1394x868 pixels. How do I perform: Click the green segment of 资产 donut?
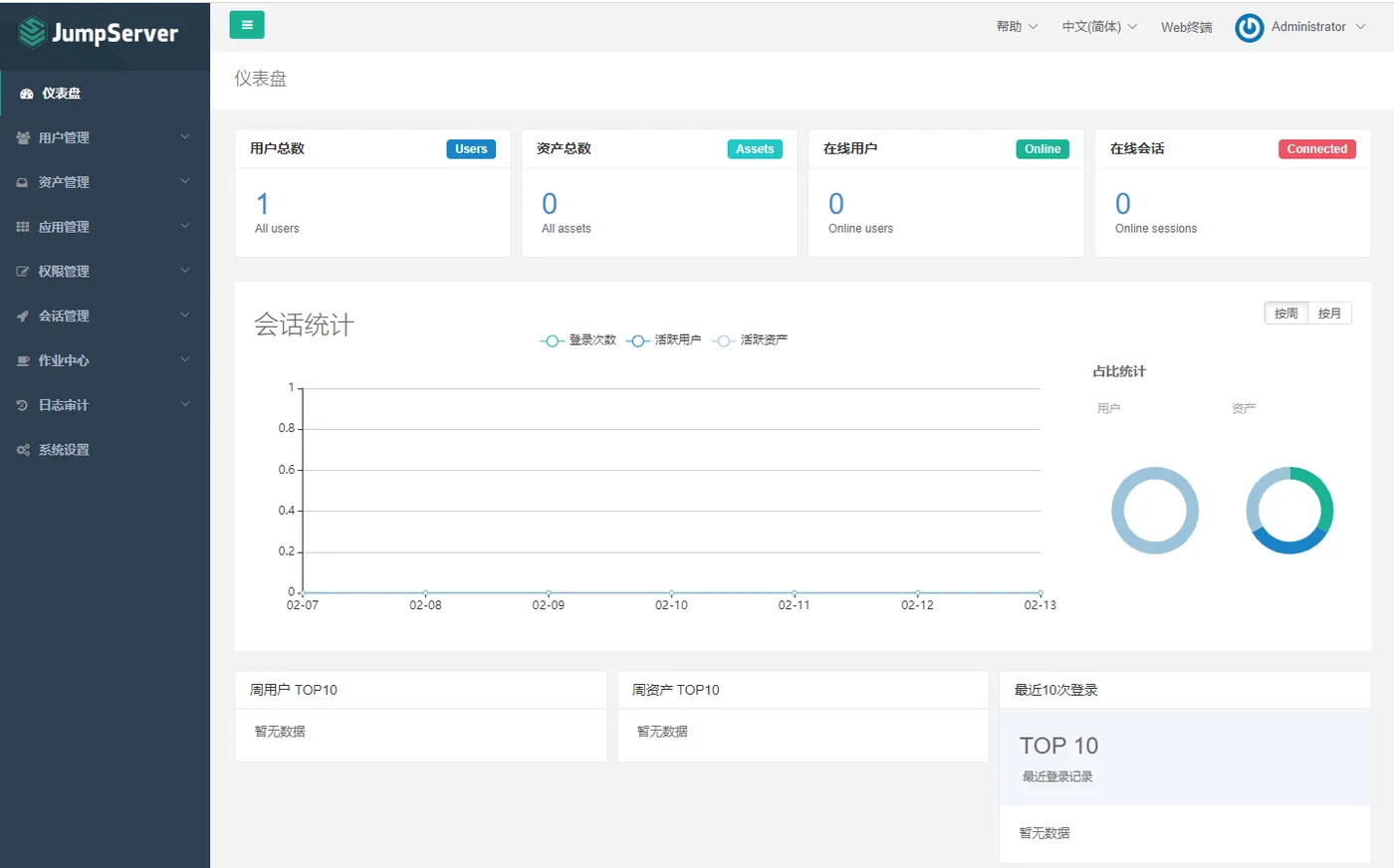[x=1323, y=495]
